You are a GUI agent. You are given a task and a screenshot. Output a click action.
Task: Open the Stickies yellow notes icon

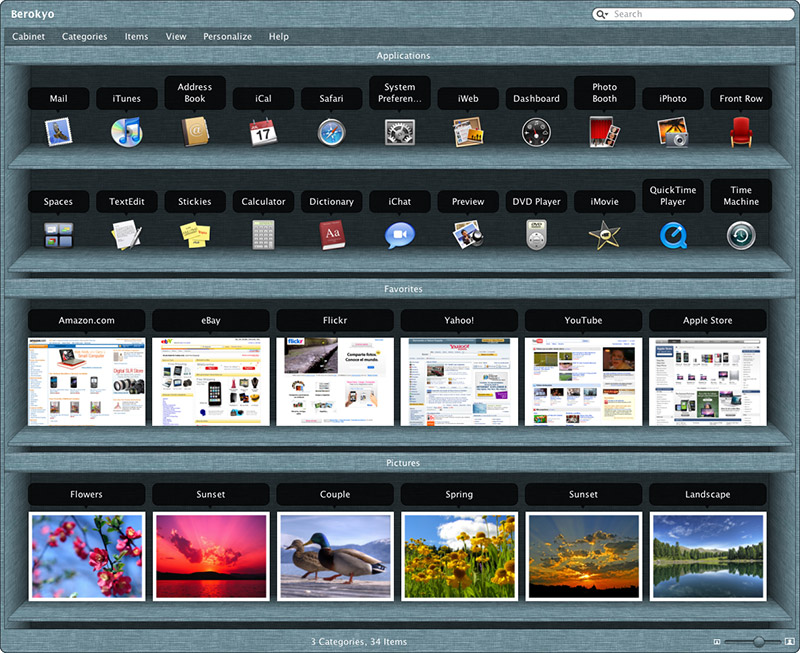[195, 235]
